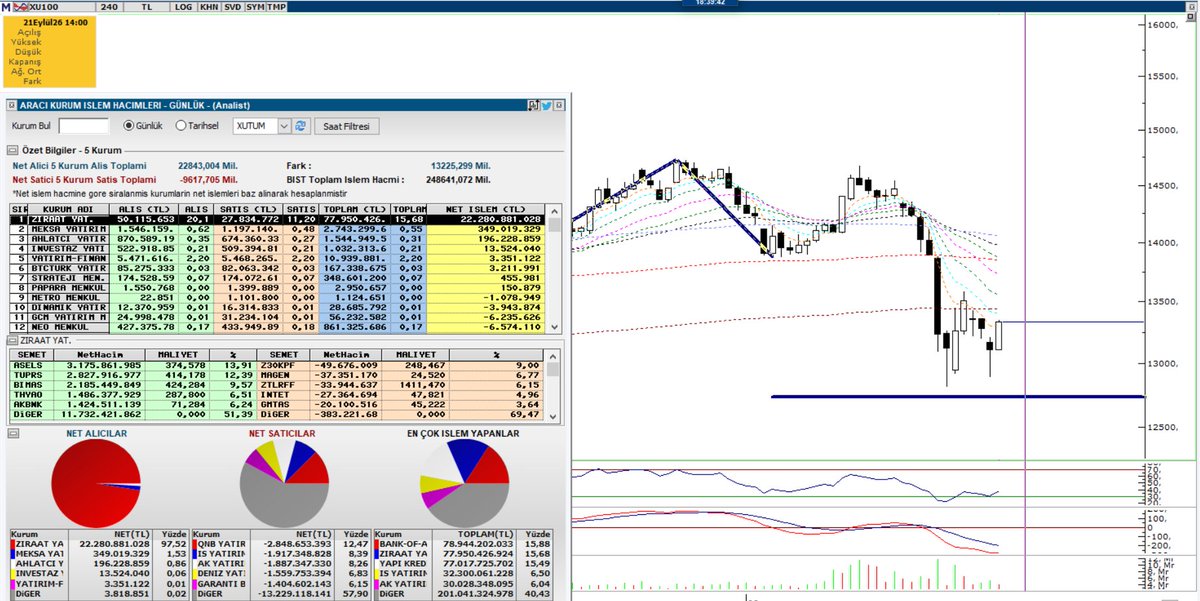Screen dimensions: 1200x601
Task: Select the ZIRAAT YAT. row in broker table
Action: (x=277, y=219)
